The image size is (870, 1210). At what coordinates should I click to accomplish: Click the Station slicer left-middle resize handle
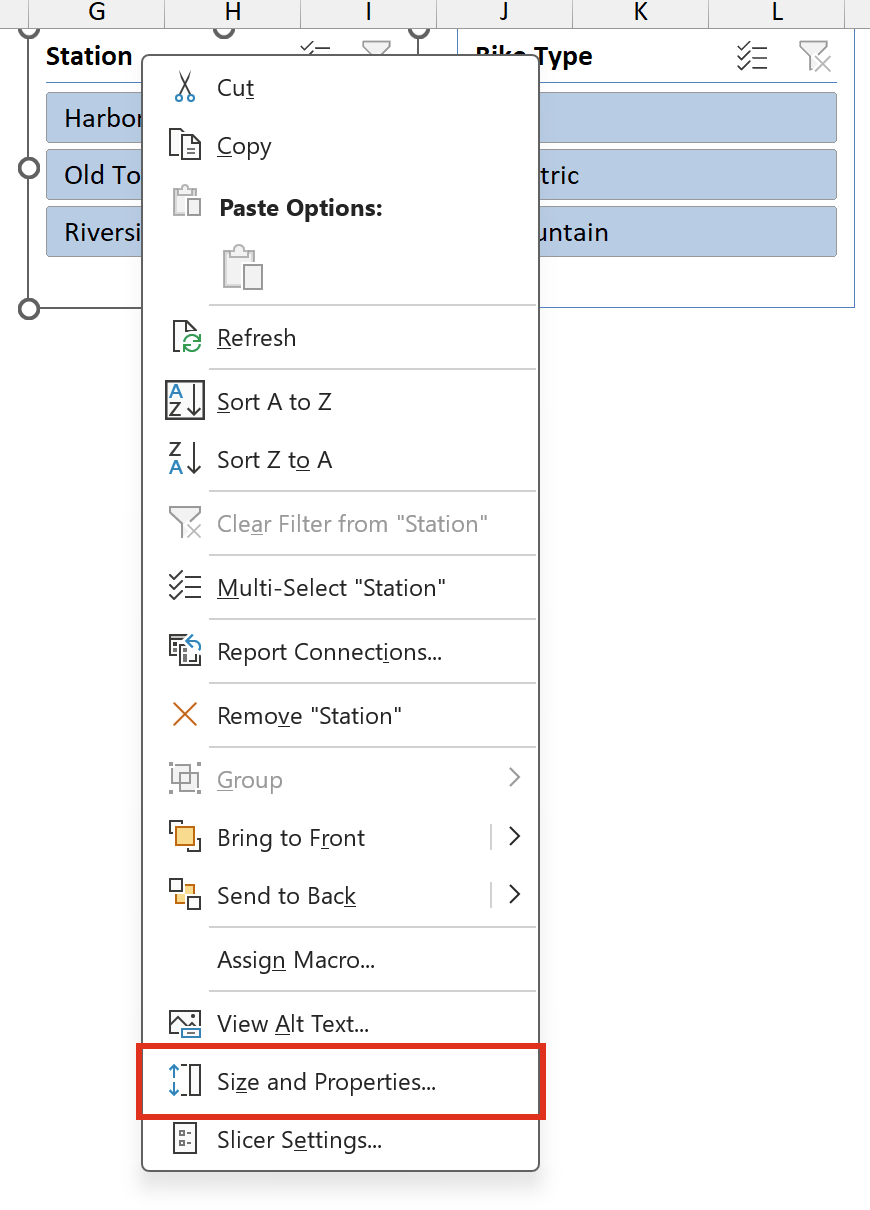click(x=29, y=167)
